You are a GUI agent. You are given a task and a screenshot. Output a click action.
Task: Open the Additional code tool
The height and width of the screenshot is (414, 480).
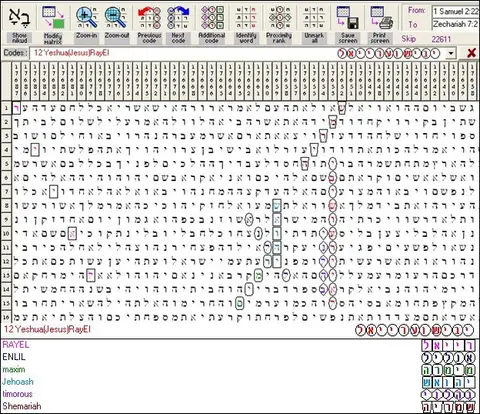pyautogui.click(x=212, y=18)
